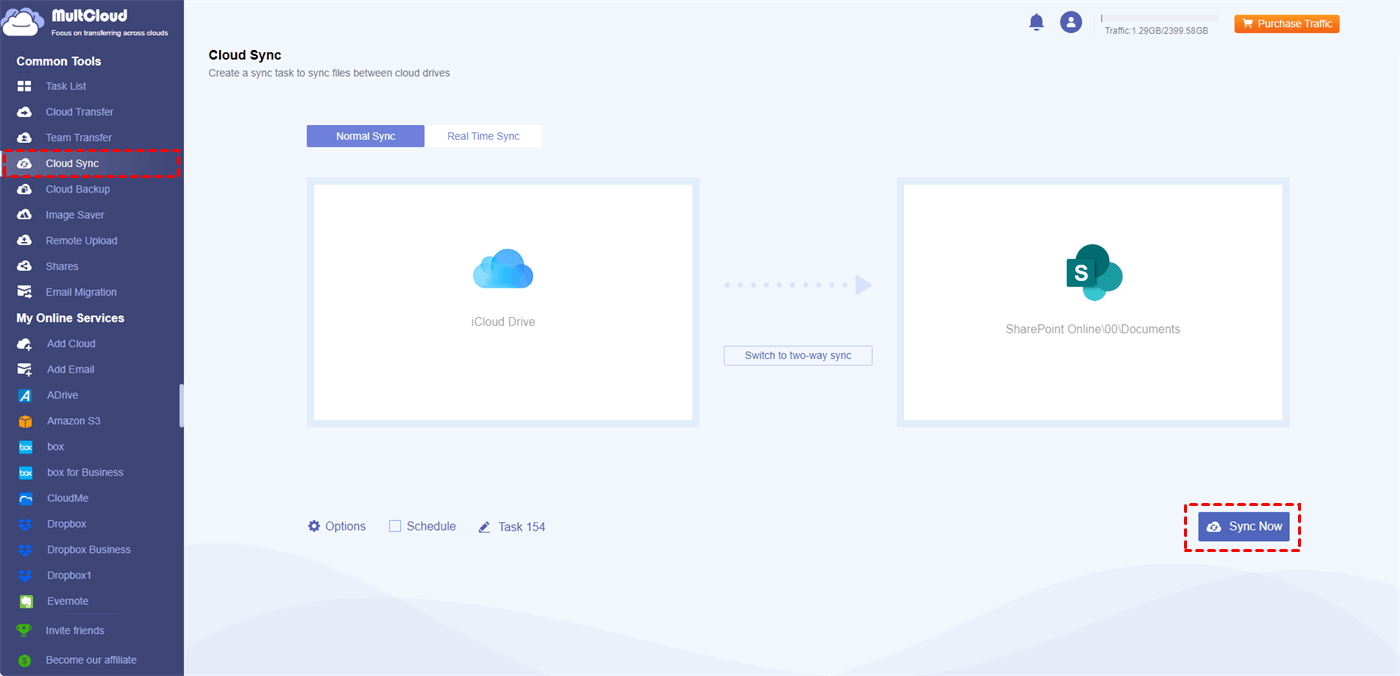Click the 'Become our affiliate' text
Viewport: 1400px width, 676px height.
(91, 660)
